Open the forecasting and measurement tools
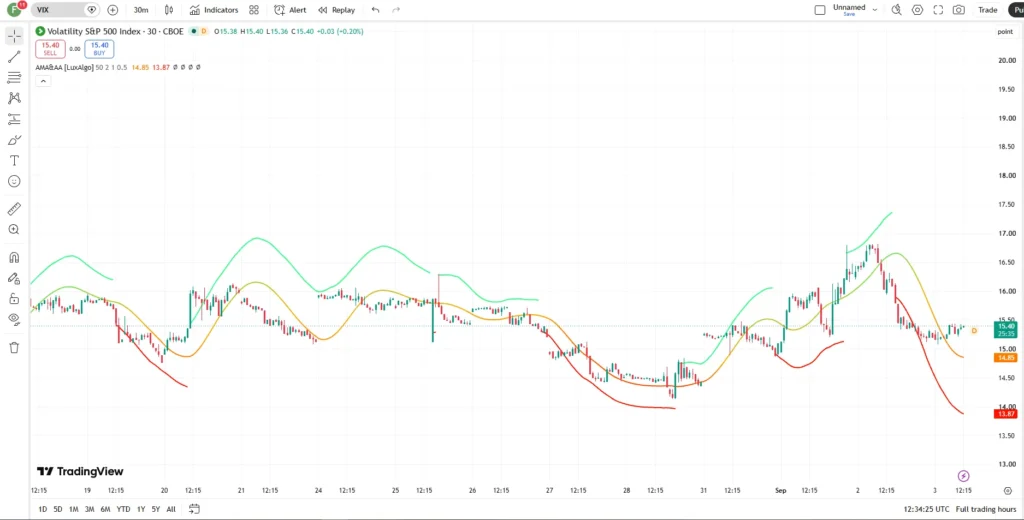 (x=14, y=119)
